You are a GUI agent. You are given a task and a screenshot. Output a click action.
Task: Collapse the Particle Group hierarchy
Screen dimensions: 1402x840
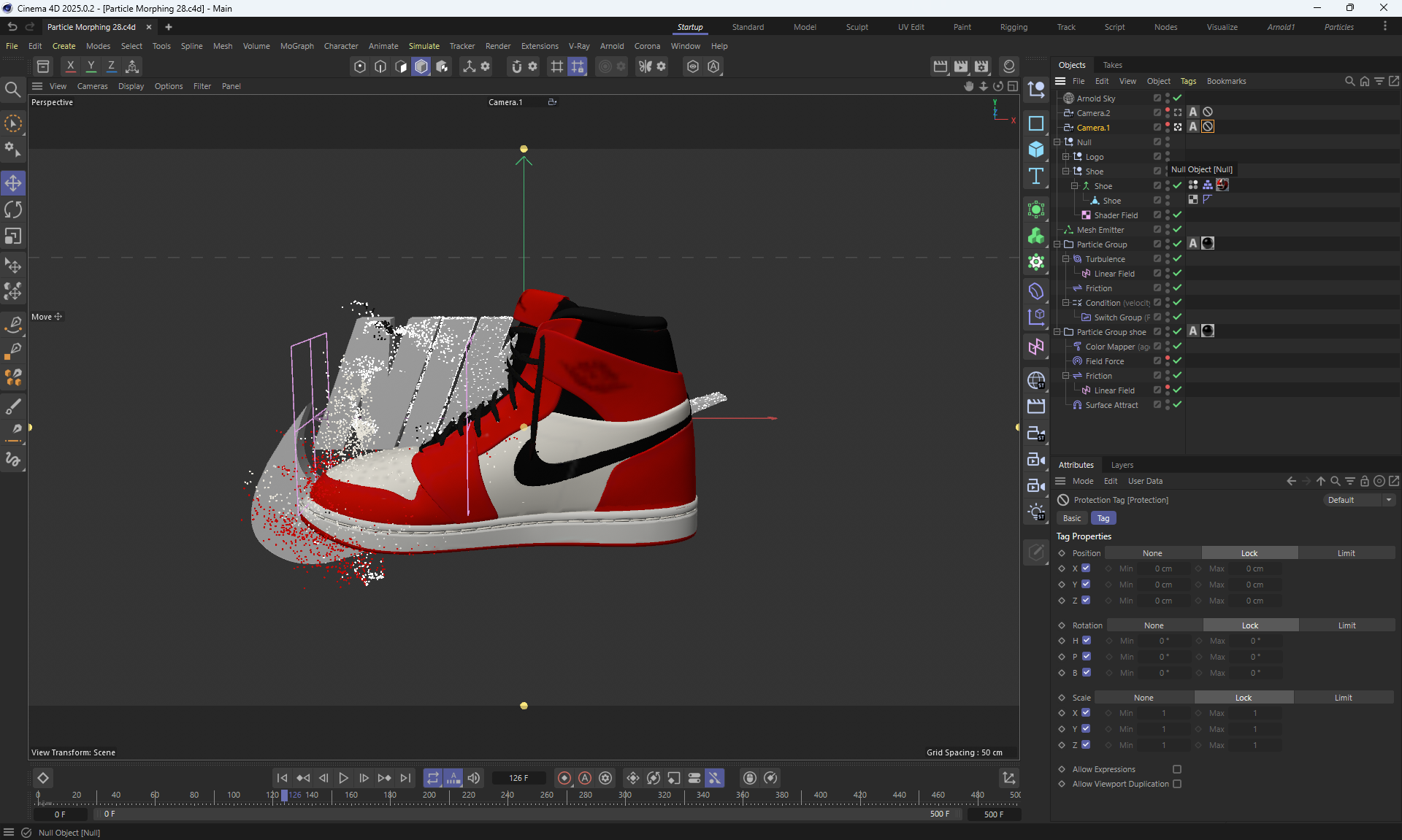[1057, 244]
